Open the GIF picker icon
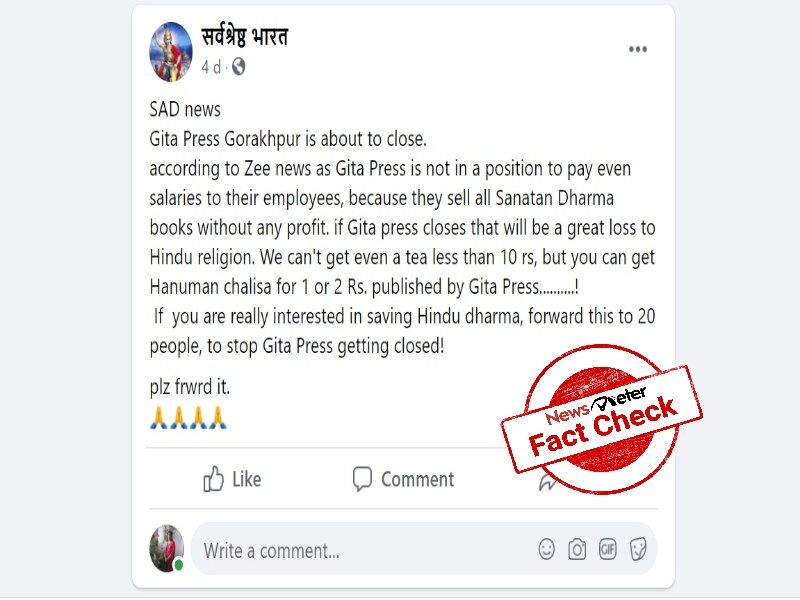The width and height of the screenshot is (800, 600). click(608, 549)
